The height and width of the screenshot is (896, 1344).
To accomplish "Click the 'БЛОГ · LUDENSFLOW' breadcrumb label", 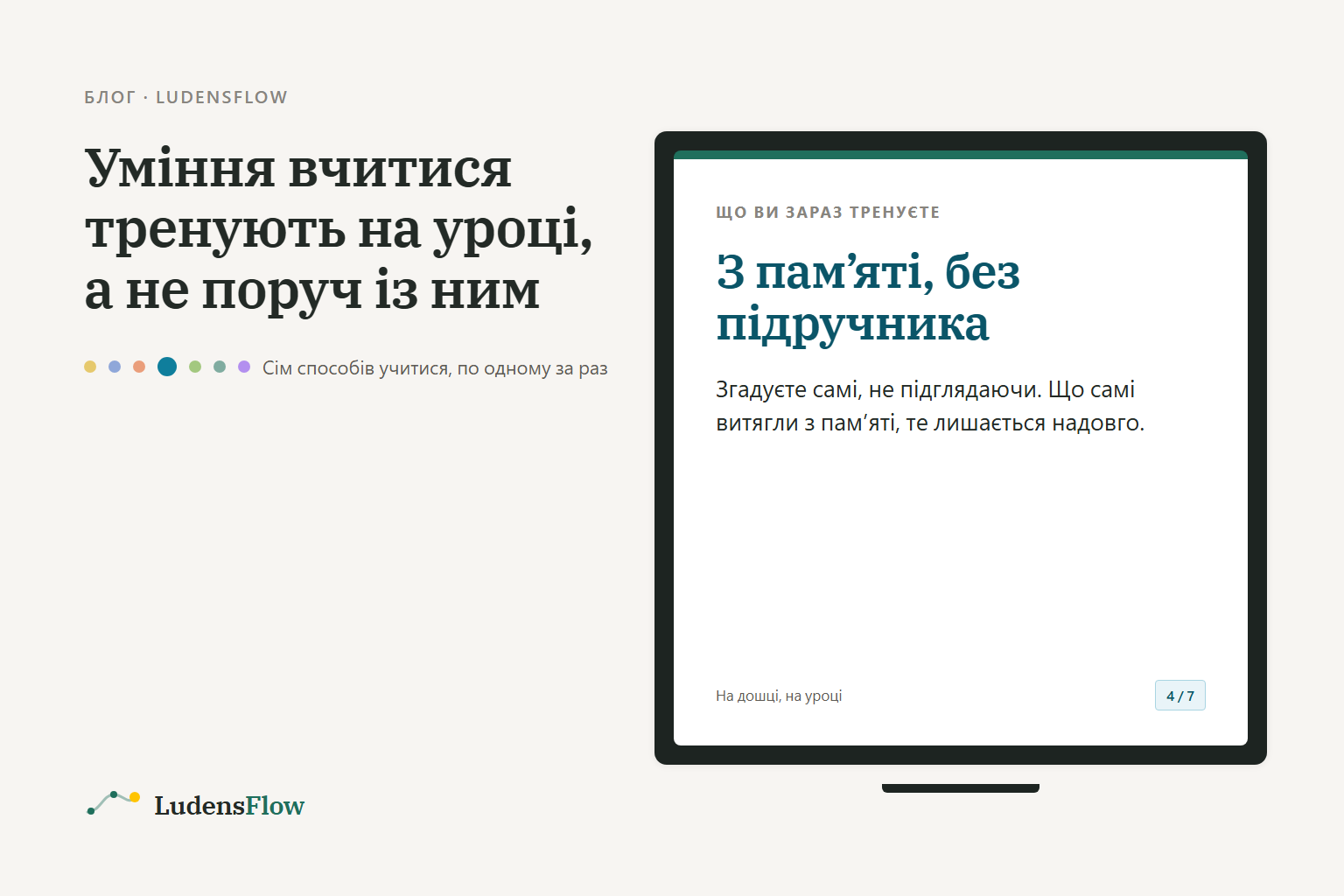I will [185, 97].
